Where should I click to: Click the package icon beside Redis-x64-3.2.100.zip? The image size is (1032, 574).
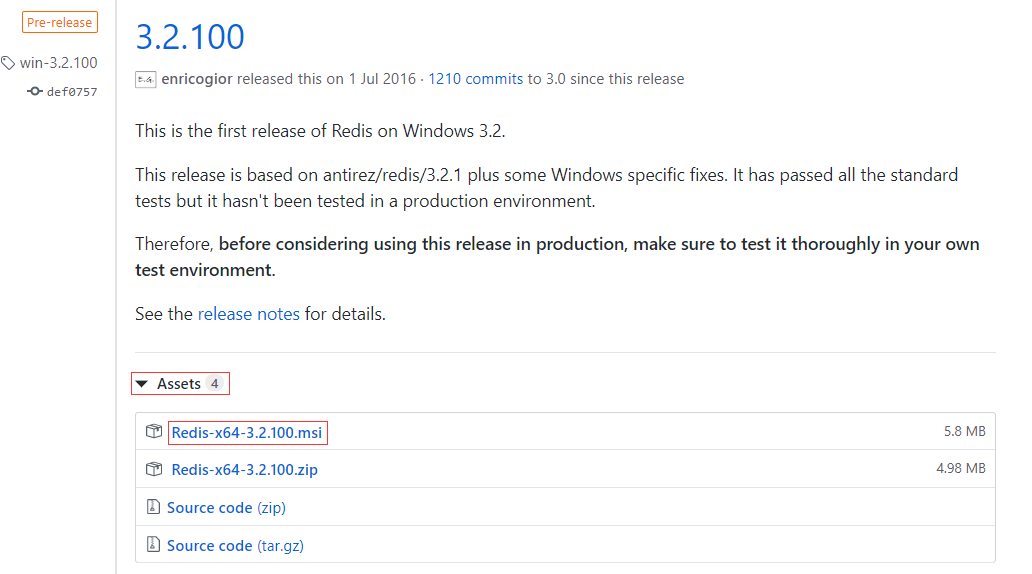pos(154,469)
